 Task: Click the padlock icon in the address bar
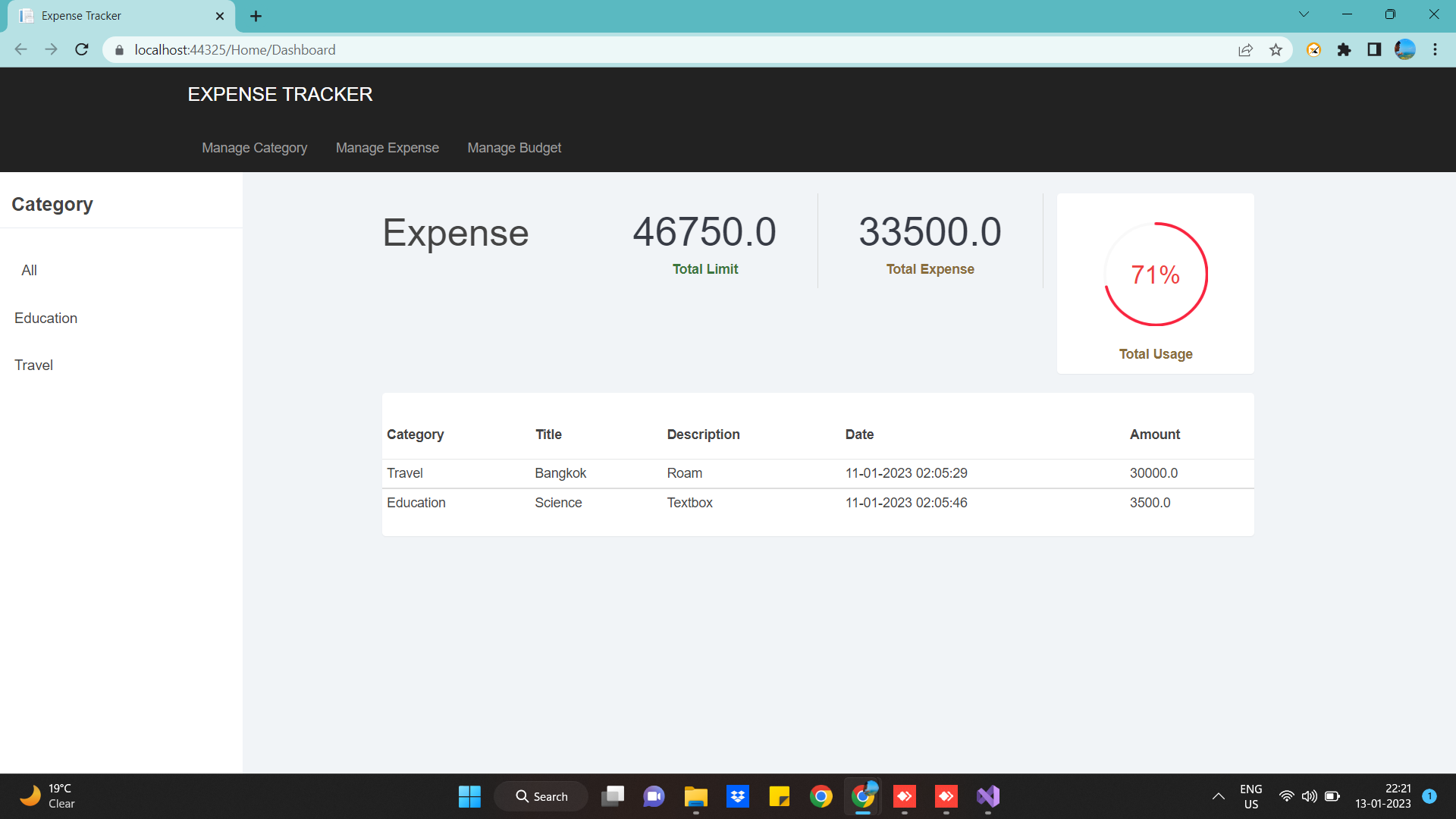coord(118,49)
